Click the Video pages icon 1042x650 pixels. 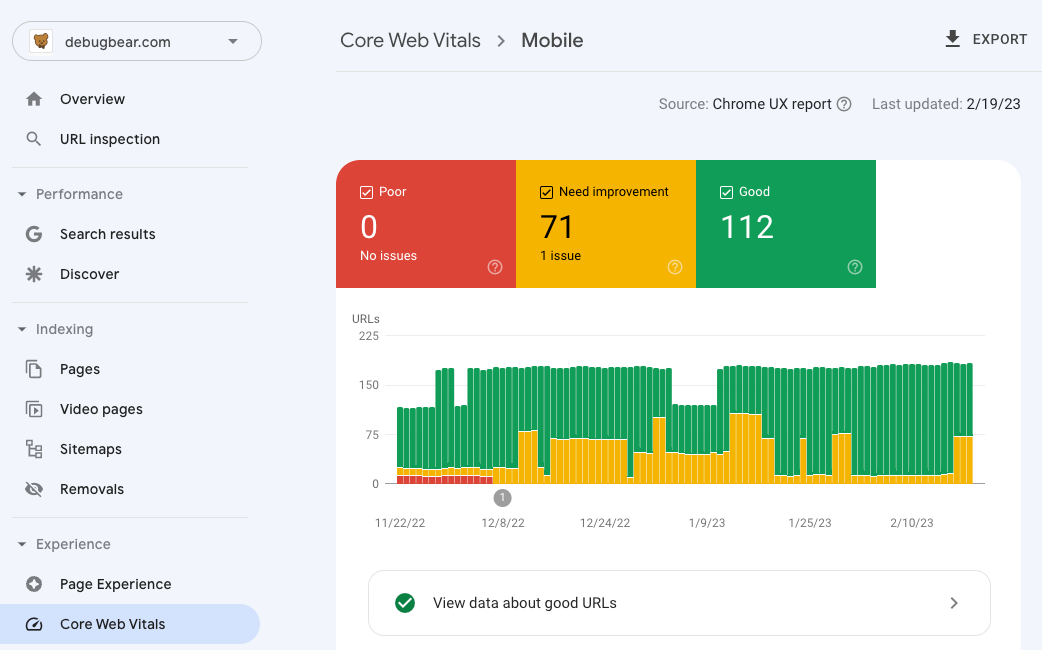pos(34,409)
